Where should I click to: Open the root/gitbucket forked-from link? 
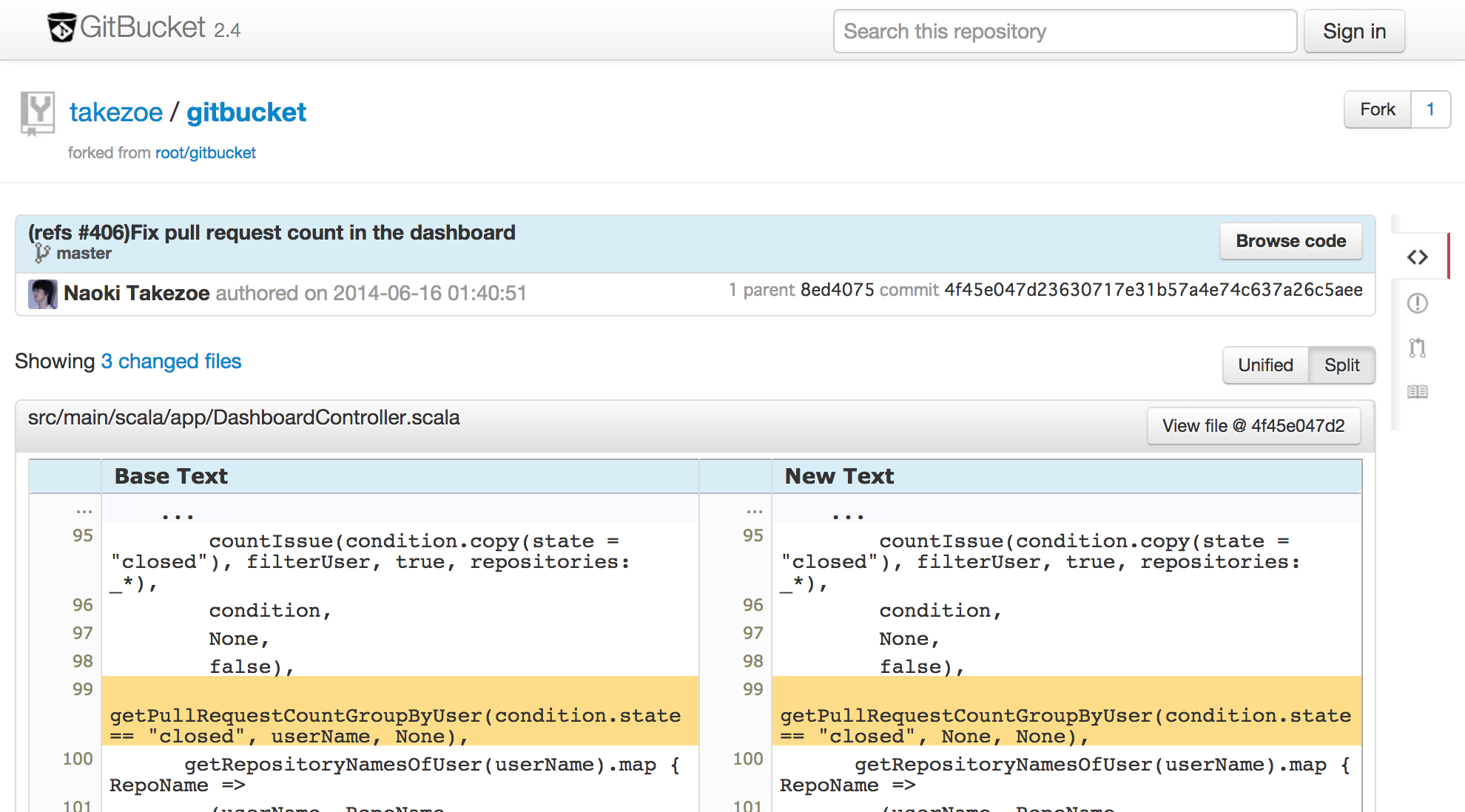tap(206, 152)
